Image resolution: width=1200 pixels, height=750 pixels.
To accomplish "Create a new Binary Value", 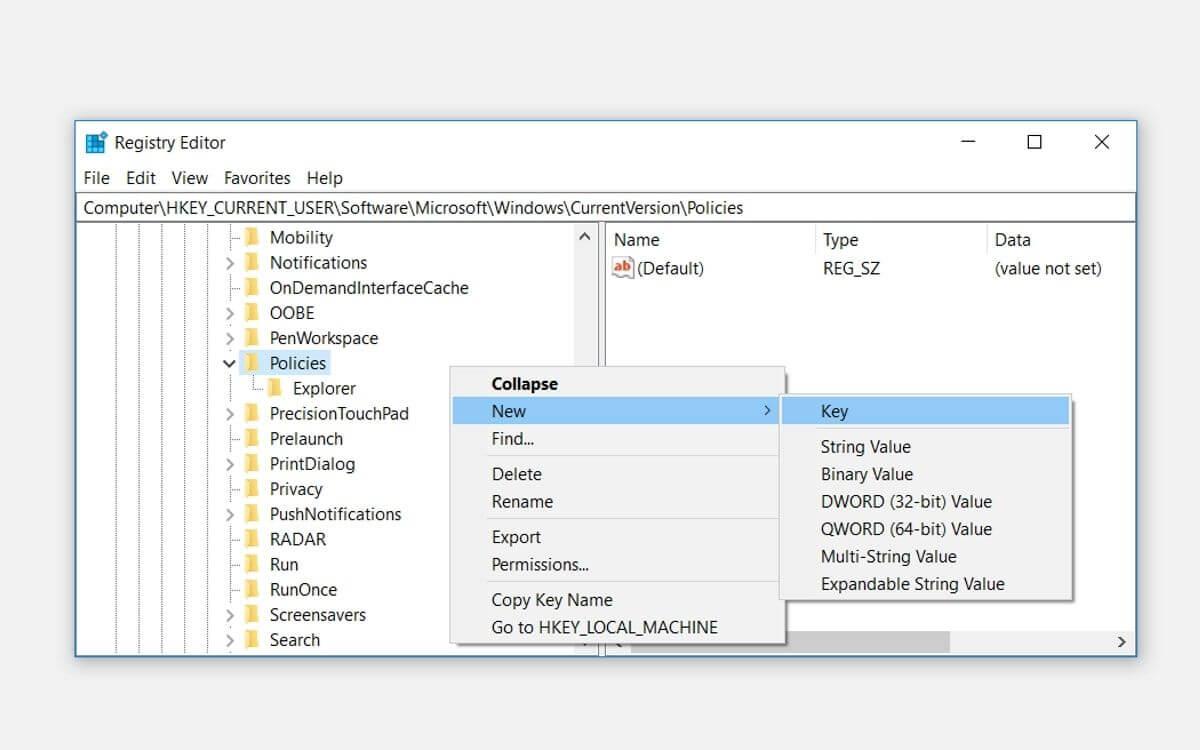I will tap(925, 474).
